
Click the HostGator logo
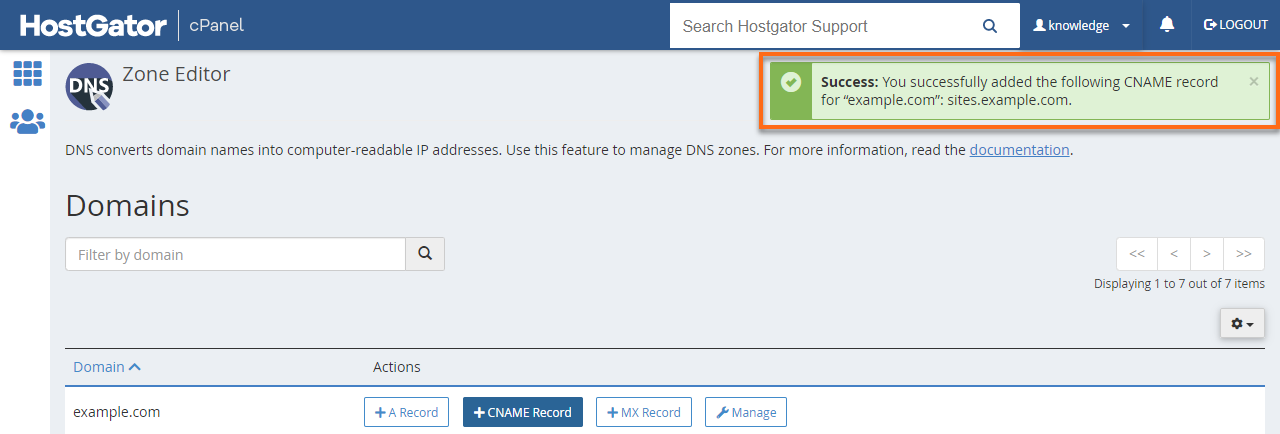(x=93, y=25)
